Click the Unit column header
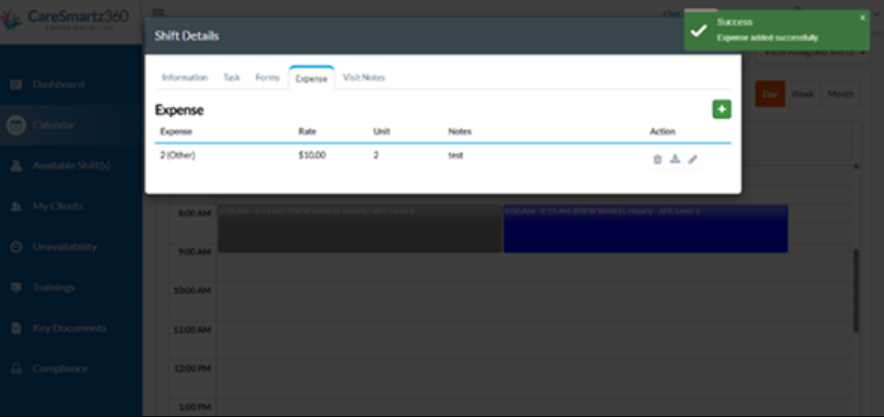This screenshot has width=884, height=417. point(382,131)
